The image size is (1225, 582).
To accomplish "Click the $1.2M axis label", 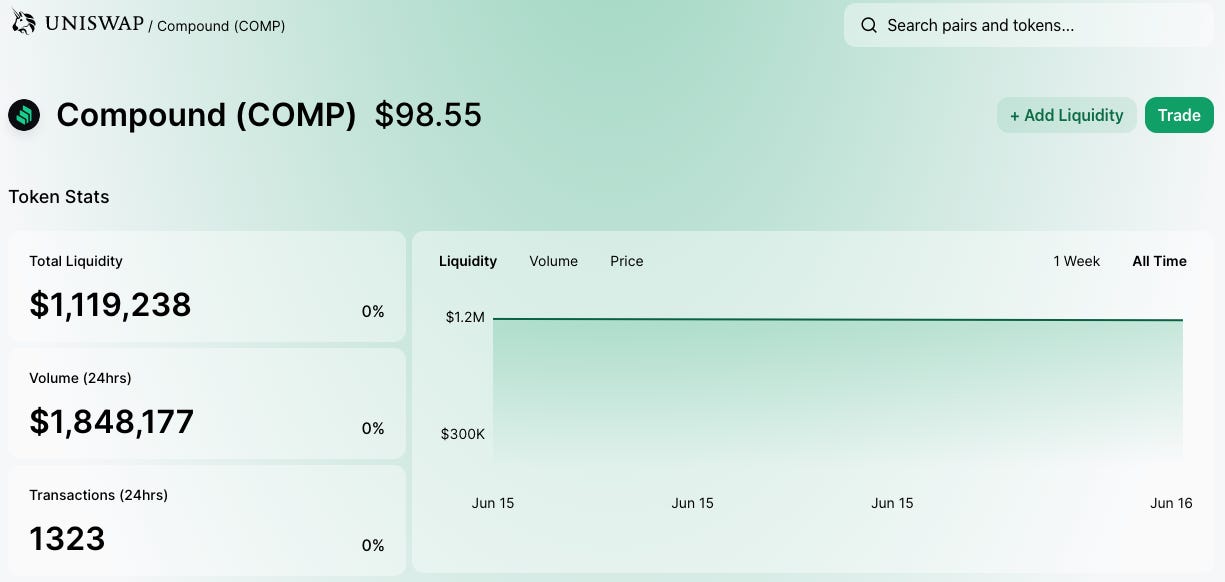I will tap(465, 317).
